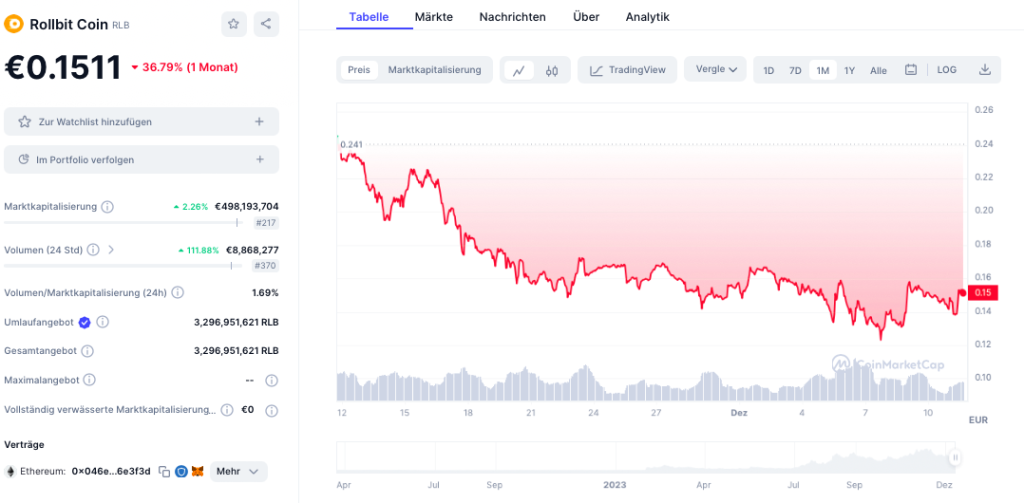Select the 1M time range

pyautogui.click(x=823, y=71)
